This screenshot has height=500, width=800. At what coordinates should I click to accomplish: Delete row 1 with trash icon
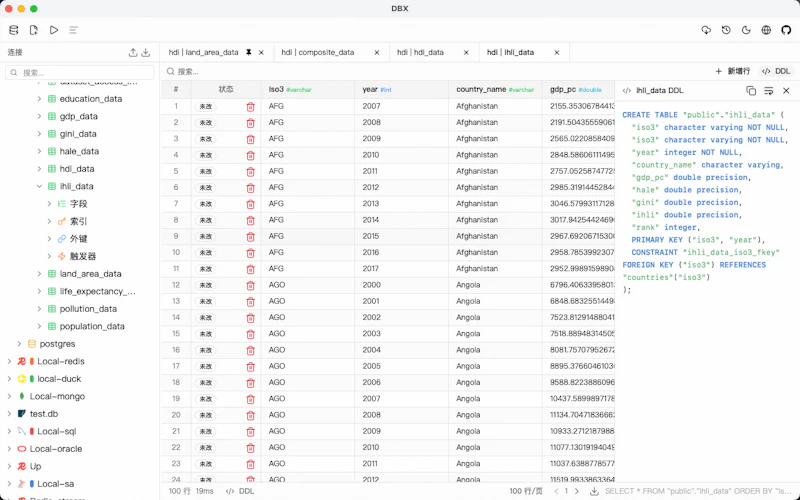[x=251, y=106]
